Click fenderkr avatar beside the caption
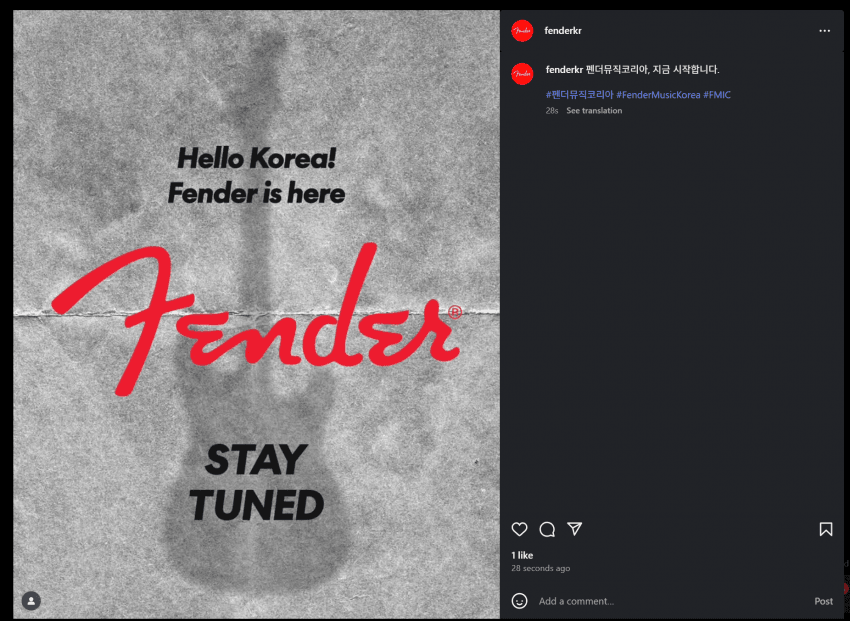The image size is (850, 621). click(522, 74)
